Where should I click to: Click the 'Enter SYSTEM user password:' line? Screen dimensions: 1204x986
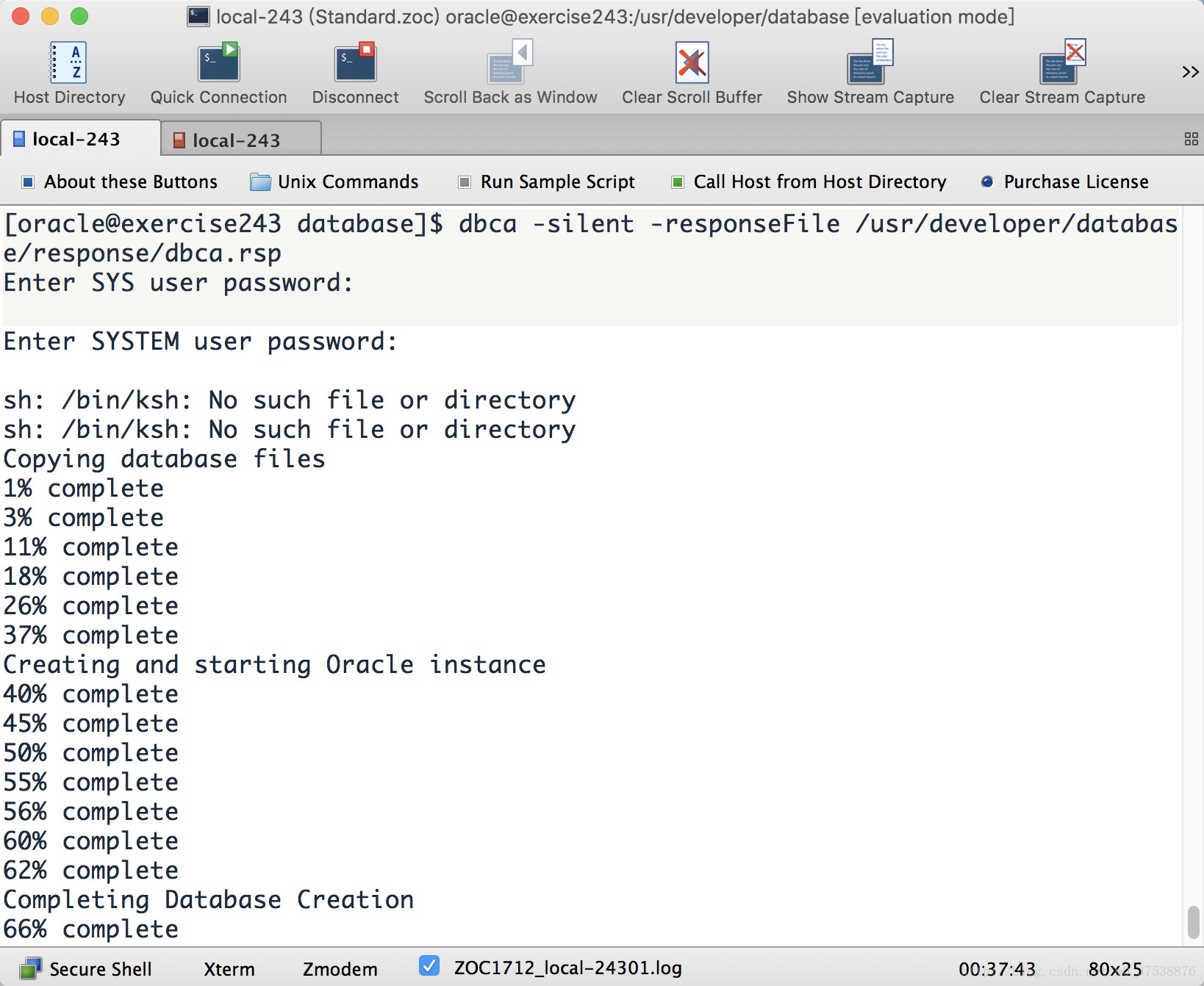click(201, 342)
